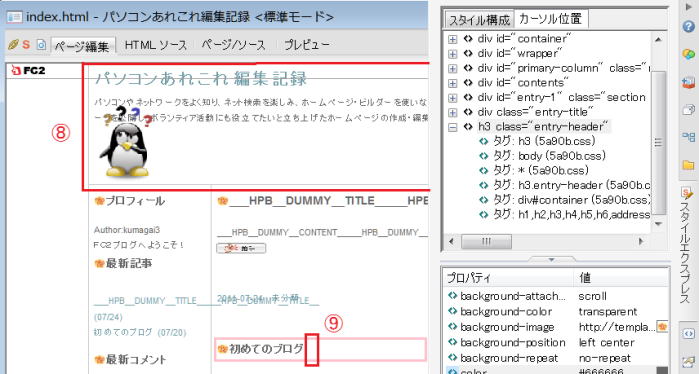699x374 pixels.
Task: Click the icon beside the プロフィール heading
Action: [x=99, y=201]
